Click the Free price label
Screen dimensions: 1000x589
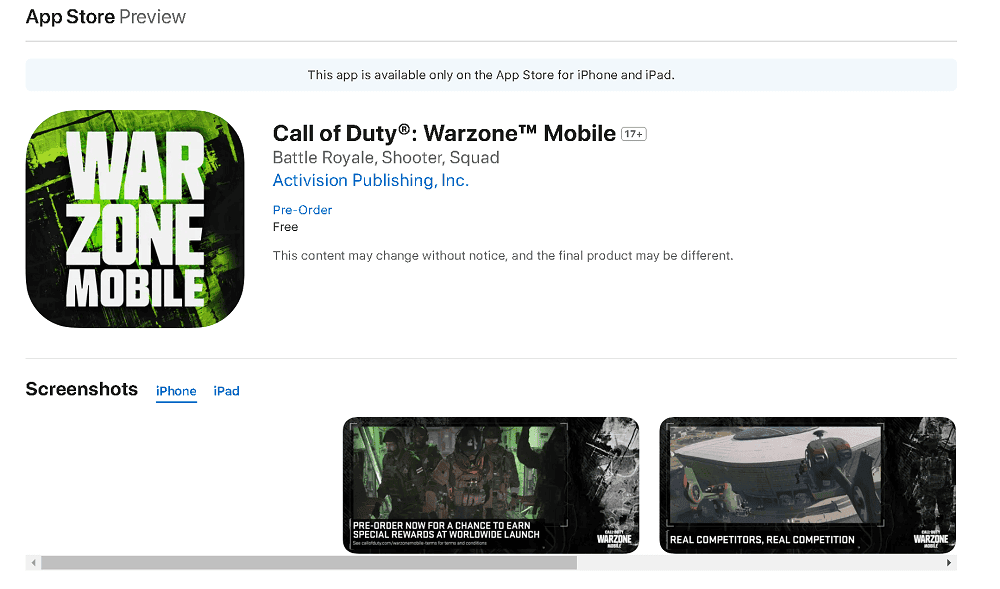point(285,227)
